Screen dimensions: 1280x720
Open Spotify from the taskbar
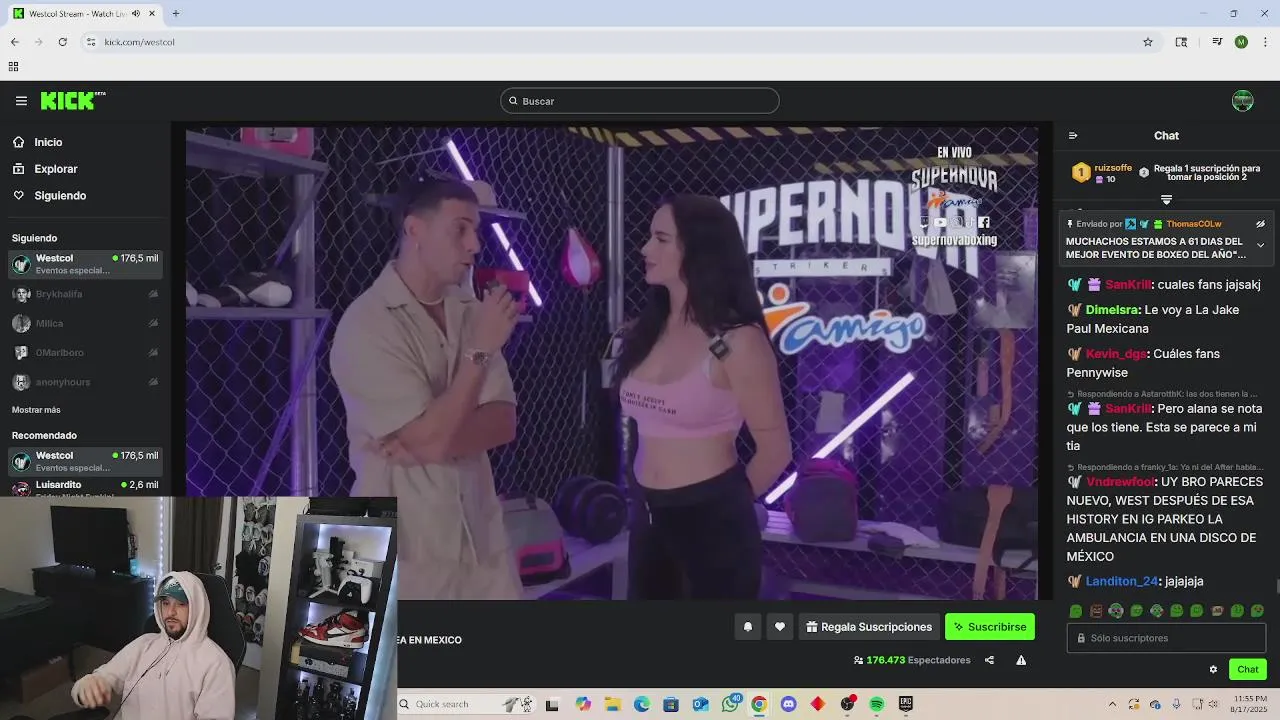[x=877, y=704]
